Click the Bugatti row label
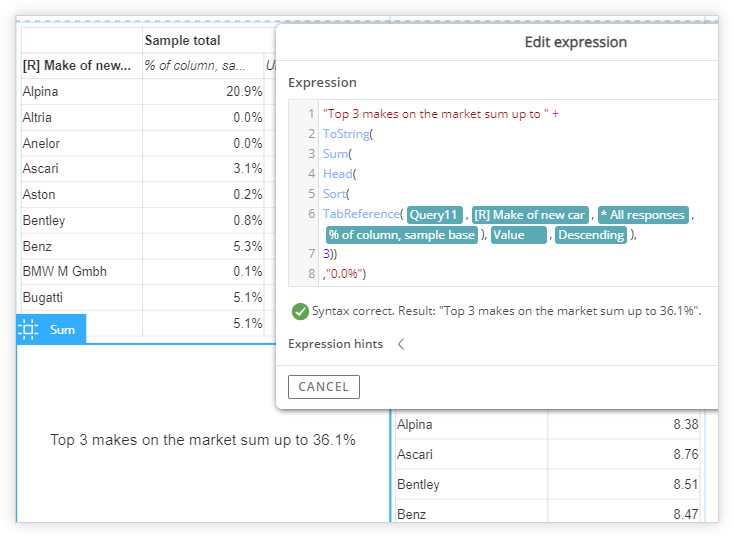The height and width of the screenshot is (538, 734). 43,297
